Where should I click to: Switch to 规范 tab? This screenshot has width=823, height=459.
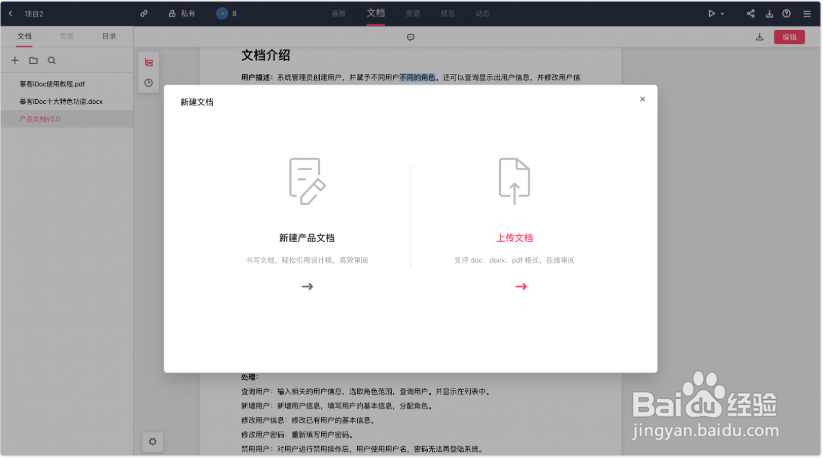tap(448, 14)
